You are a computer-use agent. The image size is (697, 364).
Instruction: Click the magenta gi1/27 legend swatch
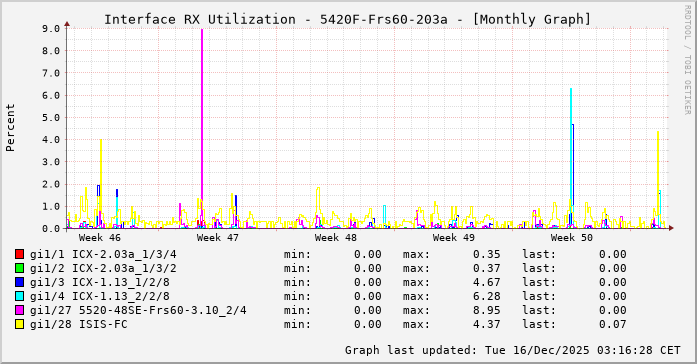[x=19, y=310]
